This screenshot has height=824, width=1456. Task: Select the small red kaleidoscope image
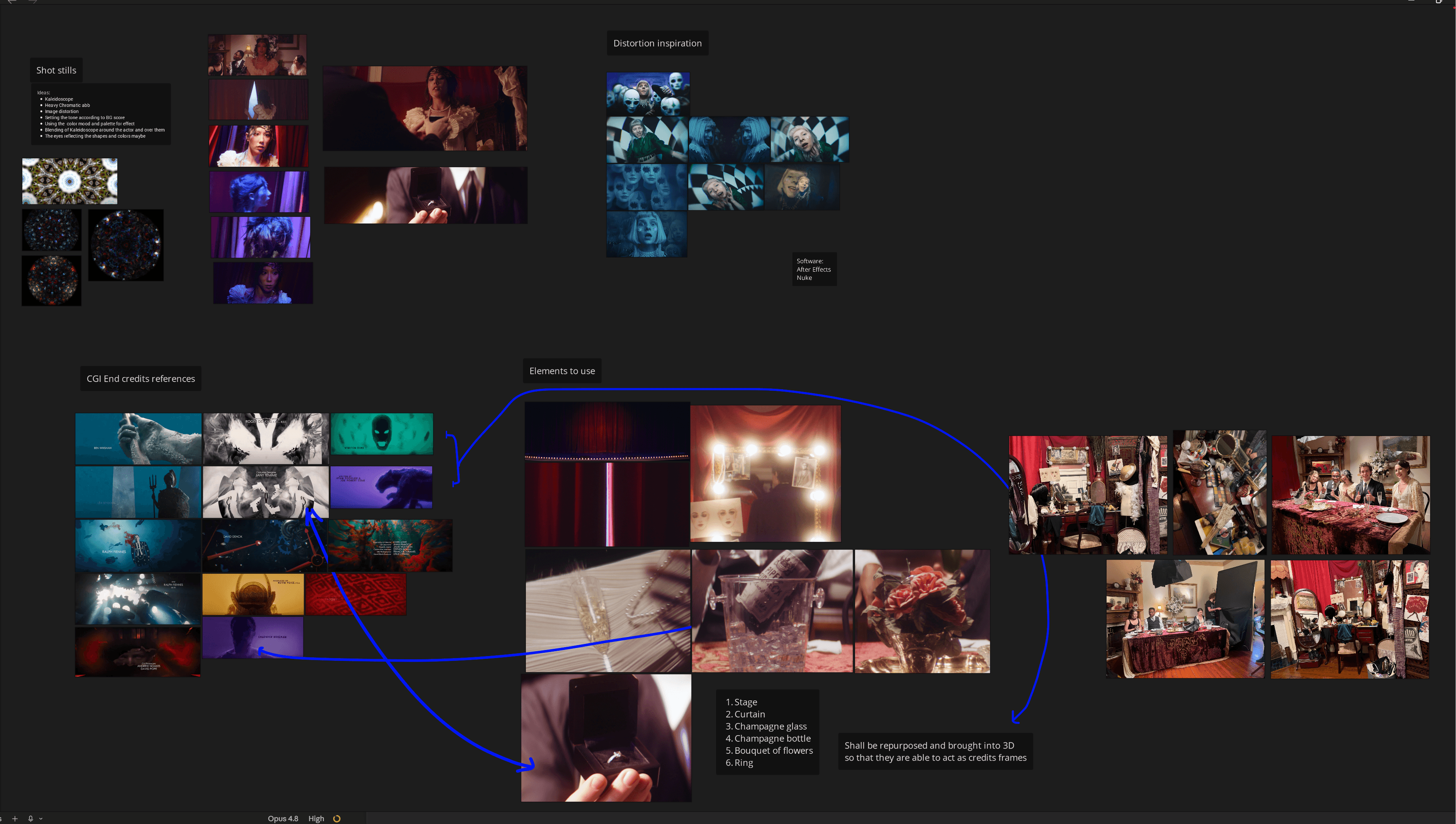tap(52, 281)
